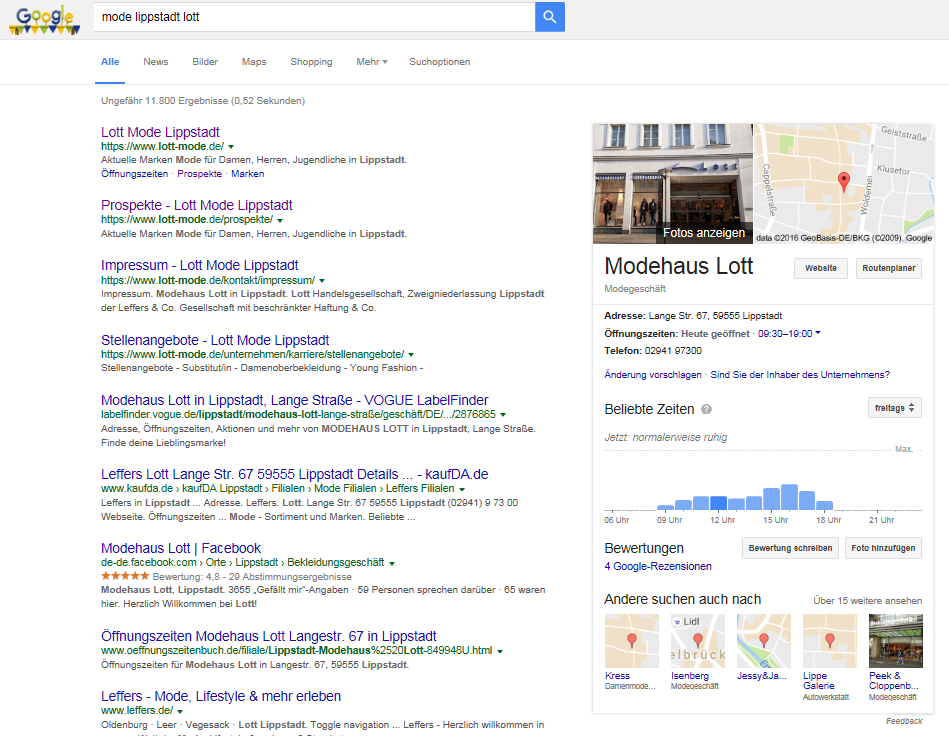Viewport: 949px width, 736px height.
Task: Click the blue search magnifier button
Action: pos(550,17)
